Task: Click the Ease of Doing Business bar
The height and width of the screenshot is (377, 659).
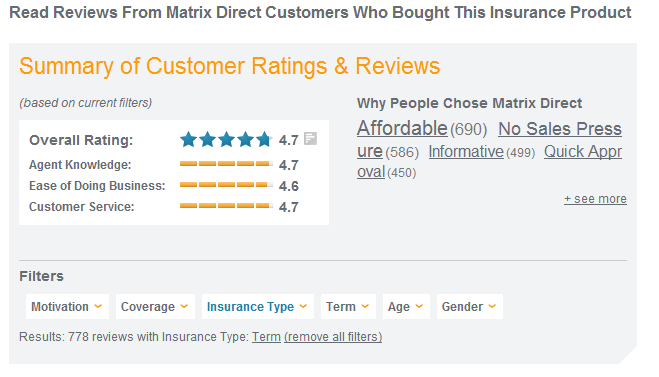Action: click(x=226, y=185)
